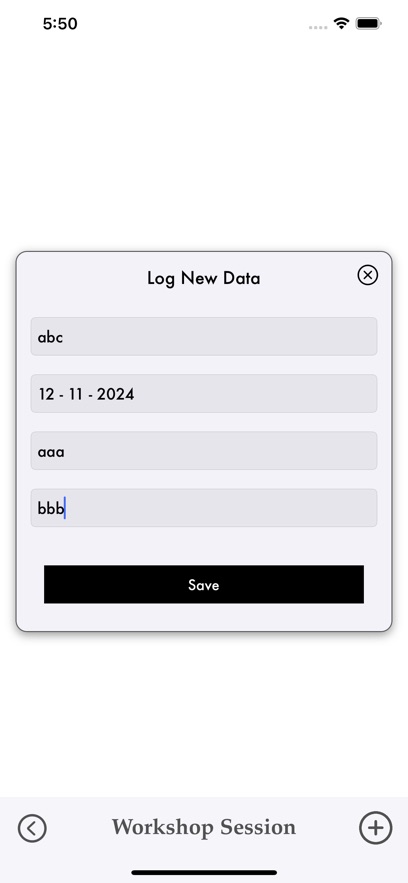The image size is (408, 883).
Task: Tap blank area above the dialog
Action: [x=204, y=141]
